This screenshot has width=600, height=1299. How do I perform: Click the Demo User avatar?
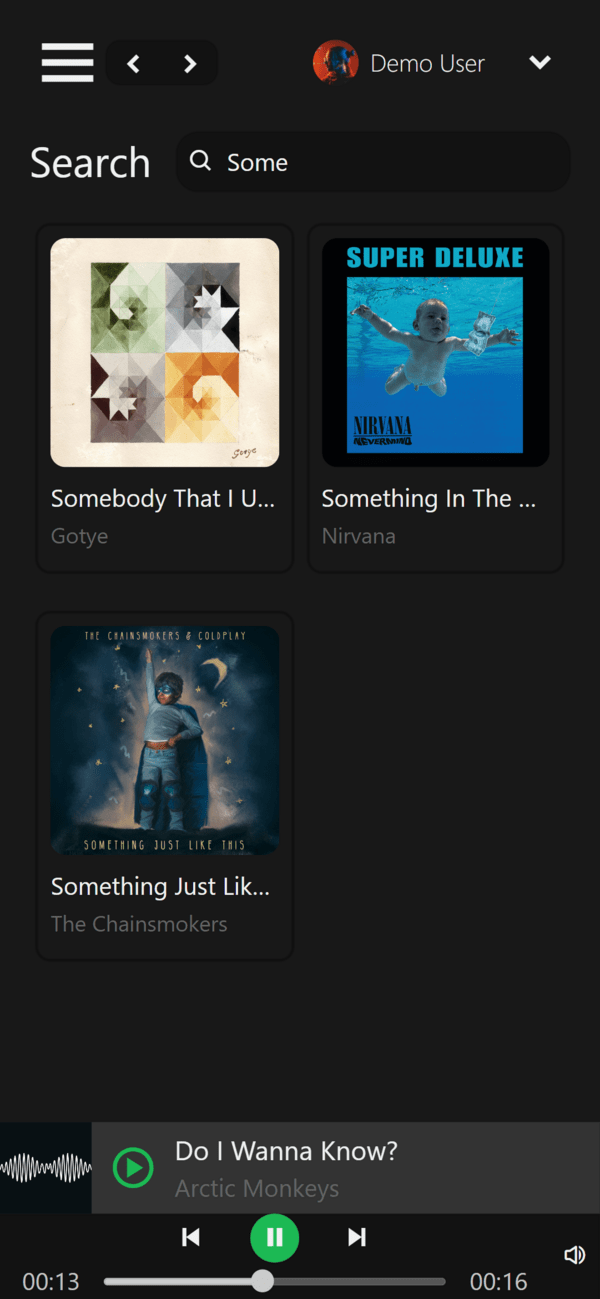click(335, 63)
